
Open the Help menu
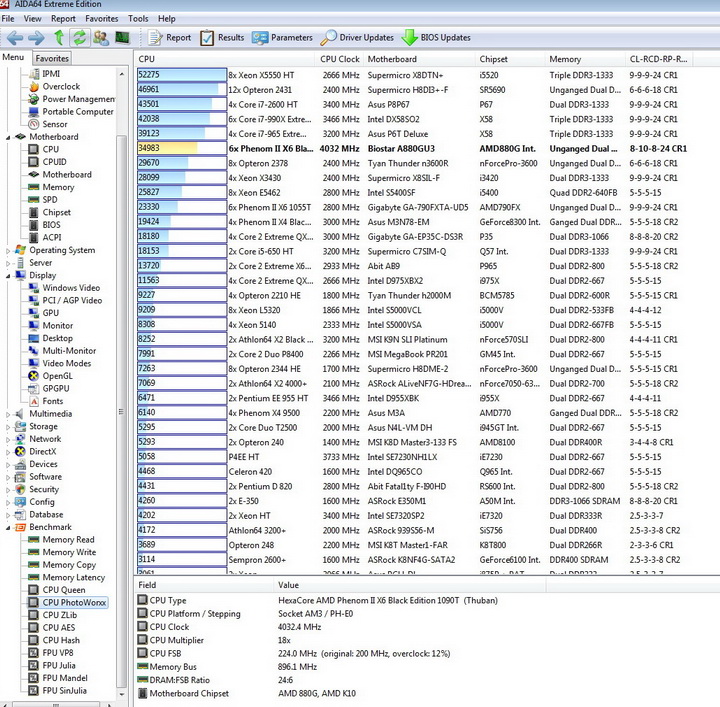[167, 19]
